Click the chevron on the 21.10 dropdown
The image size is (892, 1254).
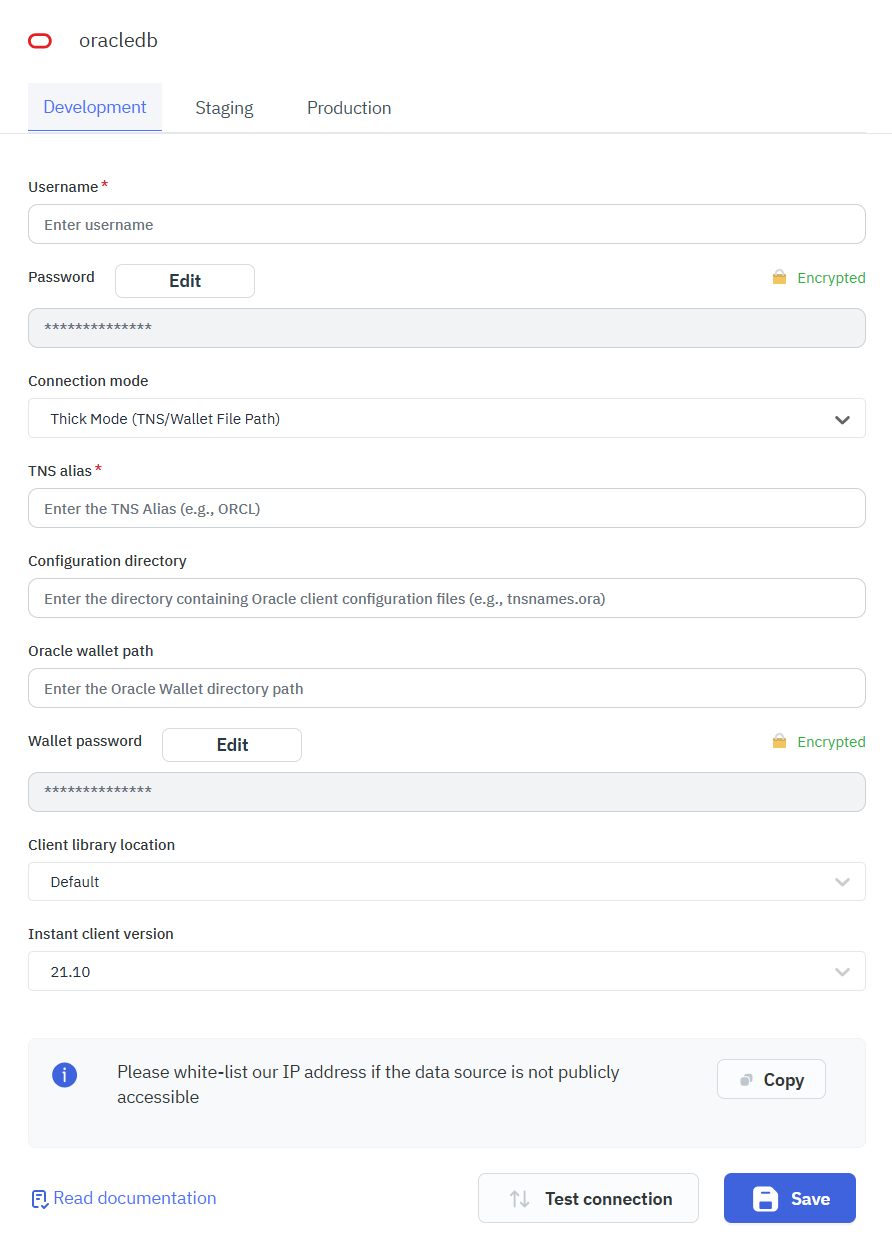point(842,972)
